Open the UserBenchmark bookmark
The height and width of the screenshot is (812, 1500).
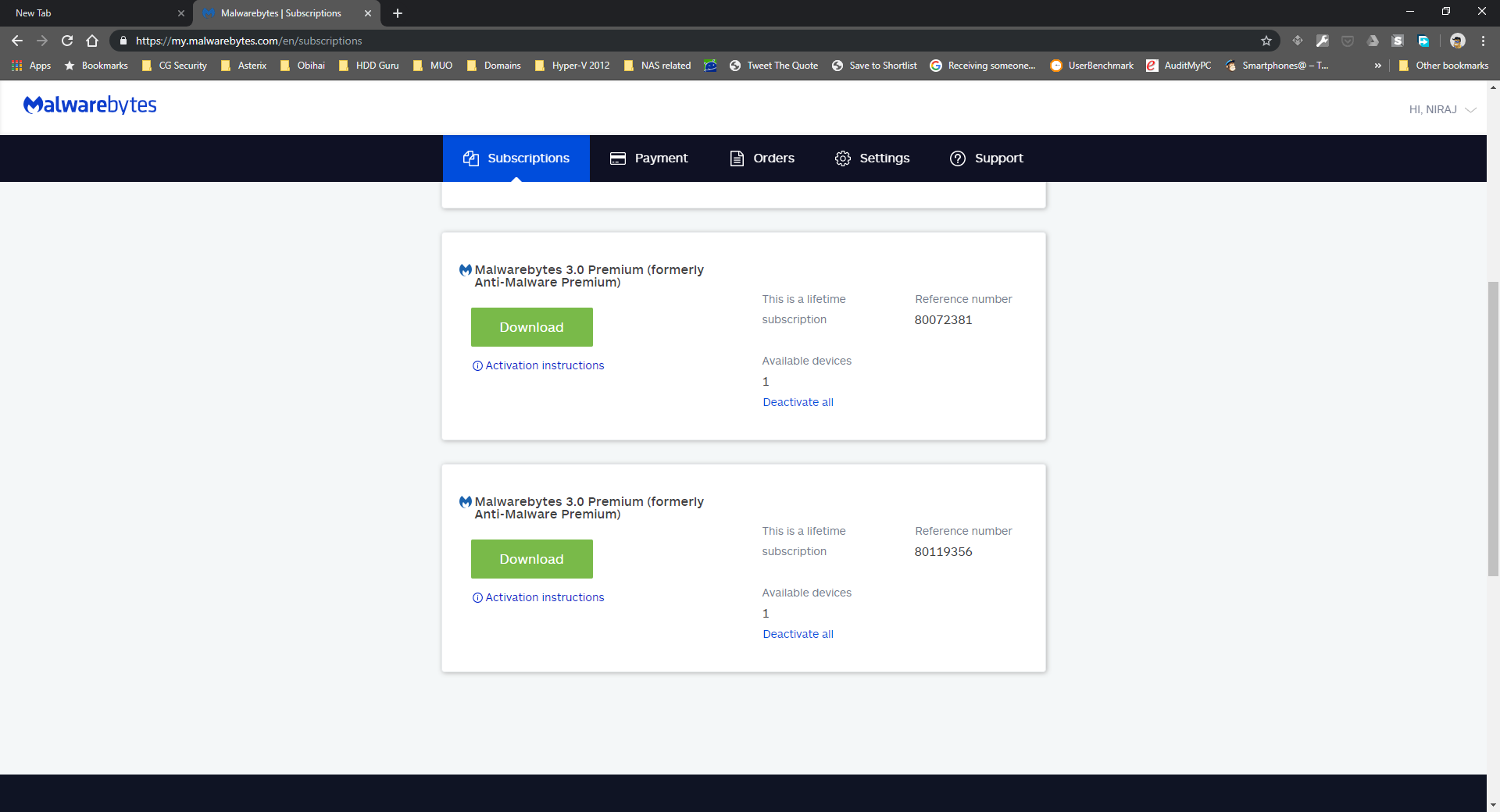[1092, 66]
